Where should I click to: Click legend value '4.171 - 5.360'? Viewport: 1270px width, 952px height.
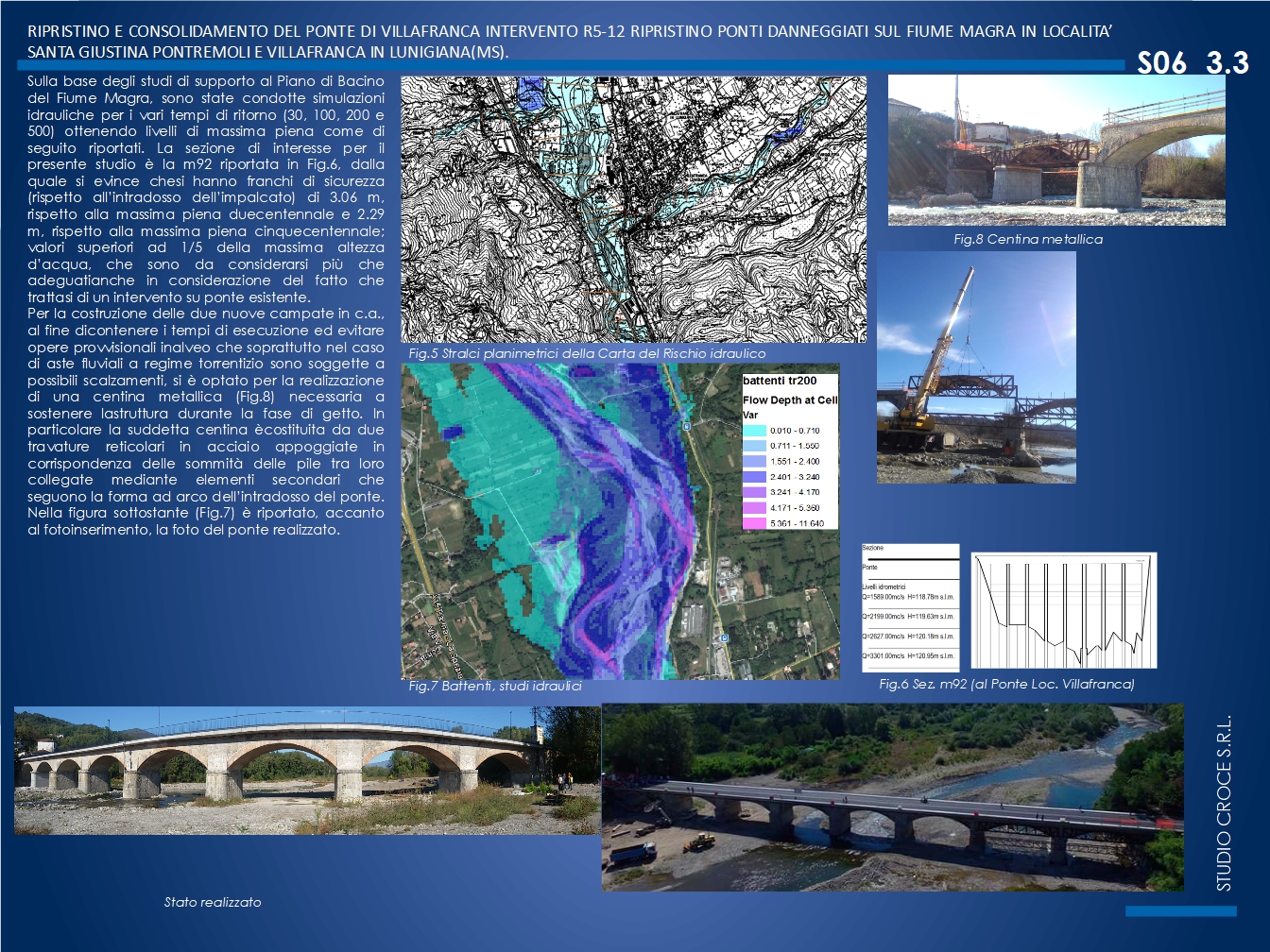(x=795, y=508)
